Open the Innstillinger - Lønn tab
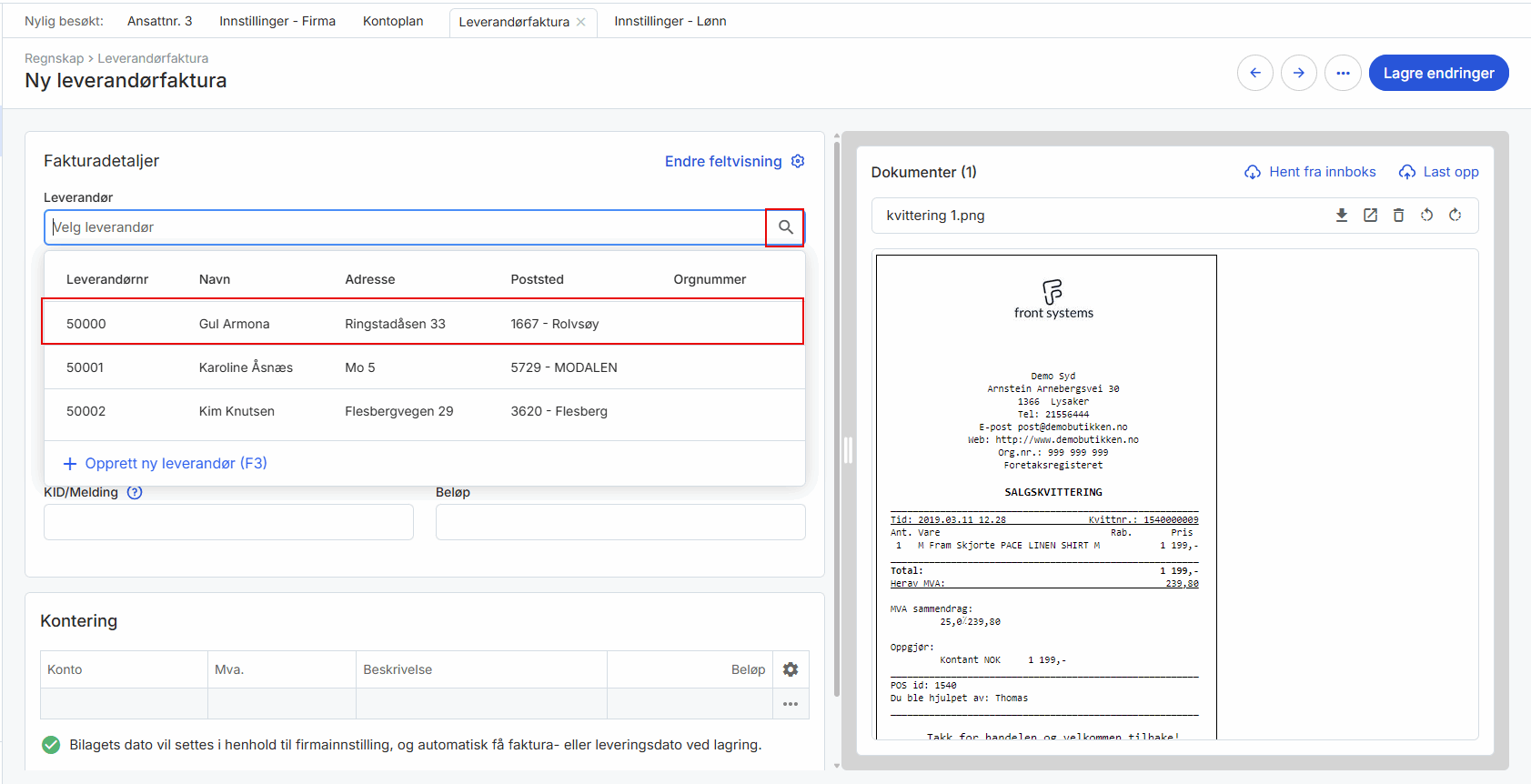The width and height of the screenshot is (1531, 784). pos(670,21)
